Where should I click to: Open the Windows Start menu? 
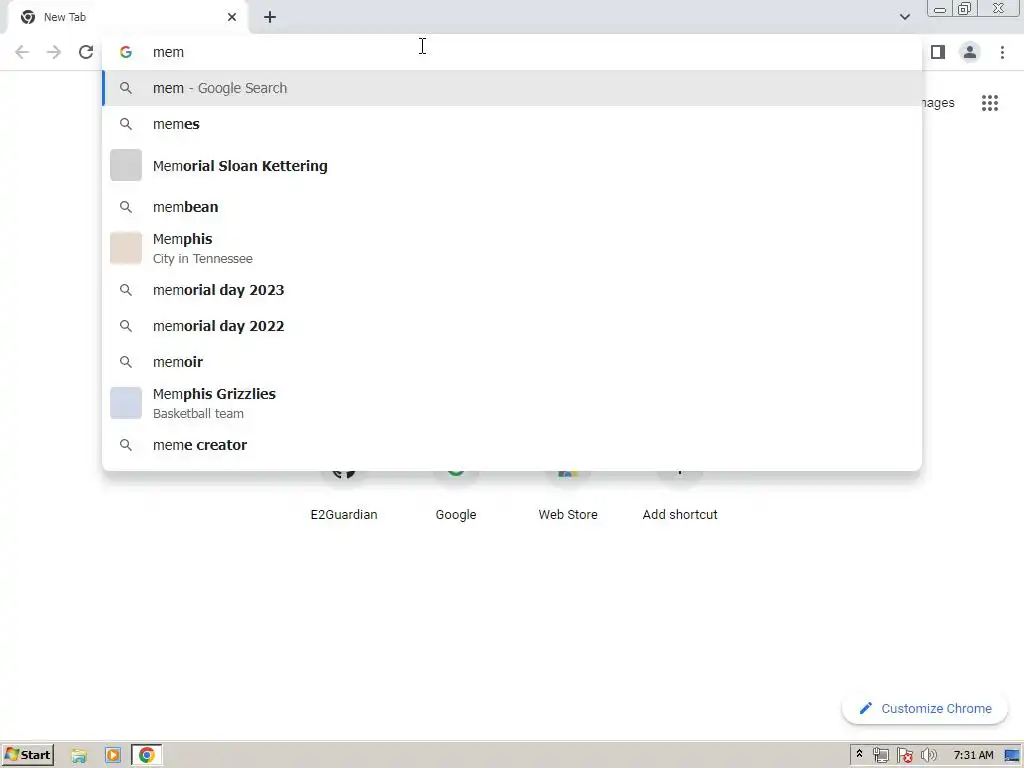coord(28,756)
